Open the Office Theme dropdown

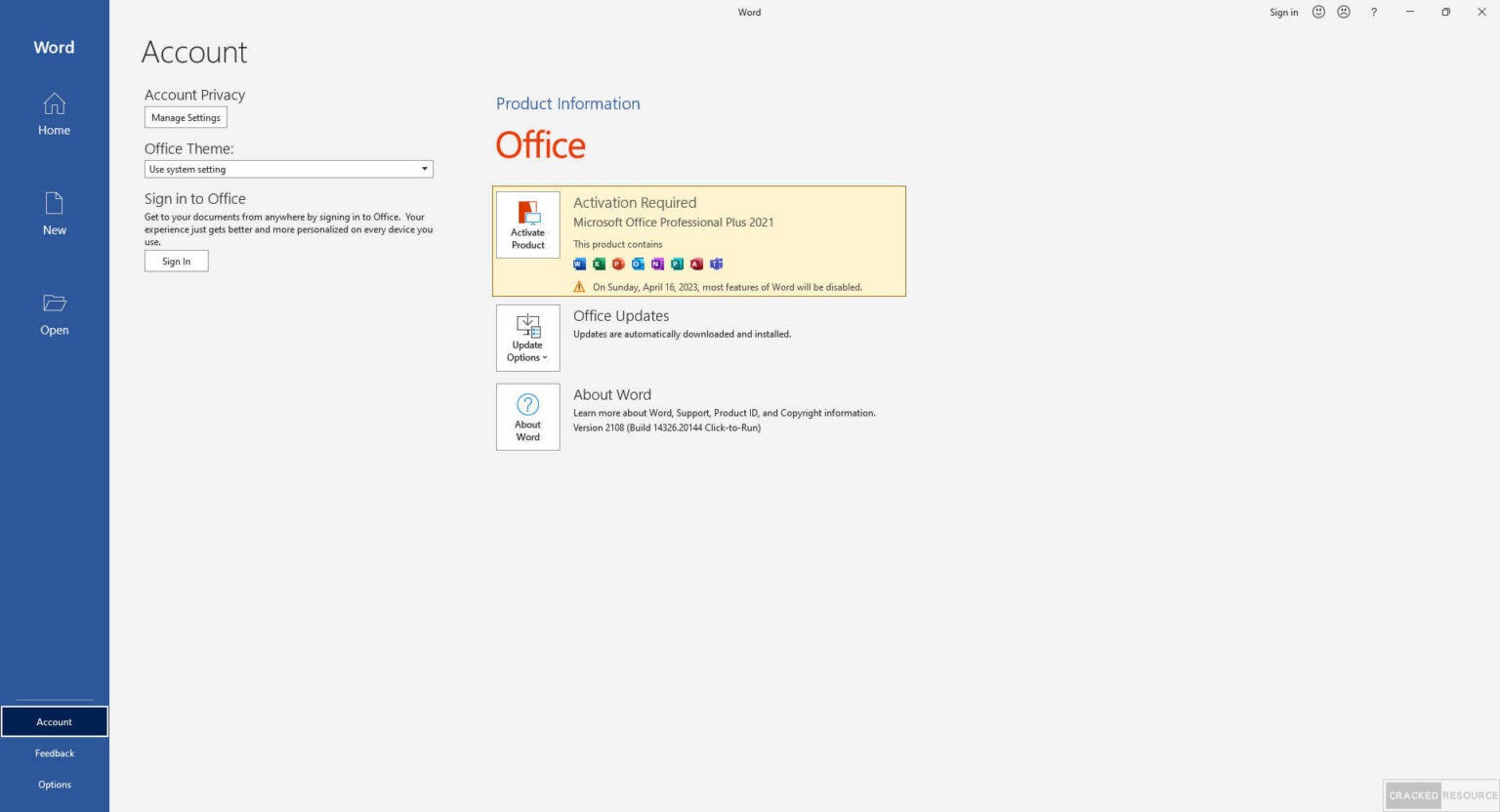coord(424,168)
